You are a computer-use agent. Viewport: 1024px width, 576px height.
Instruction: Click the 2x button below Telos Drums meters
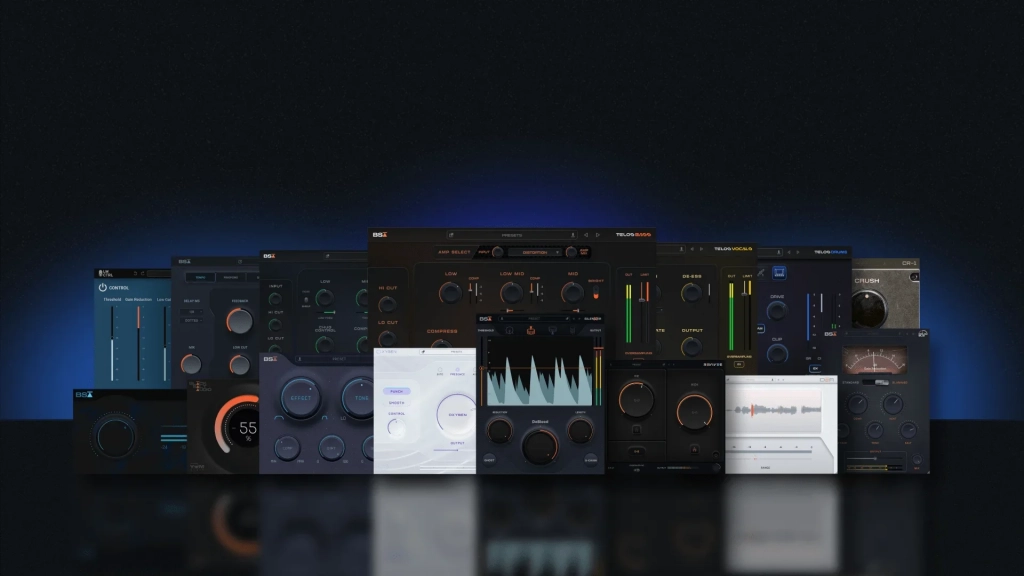tap(814, 368)
